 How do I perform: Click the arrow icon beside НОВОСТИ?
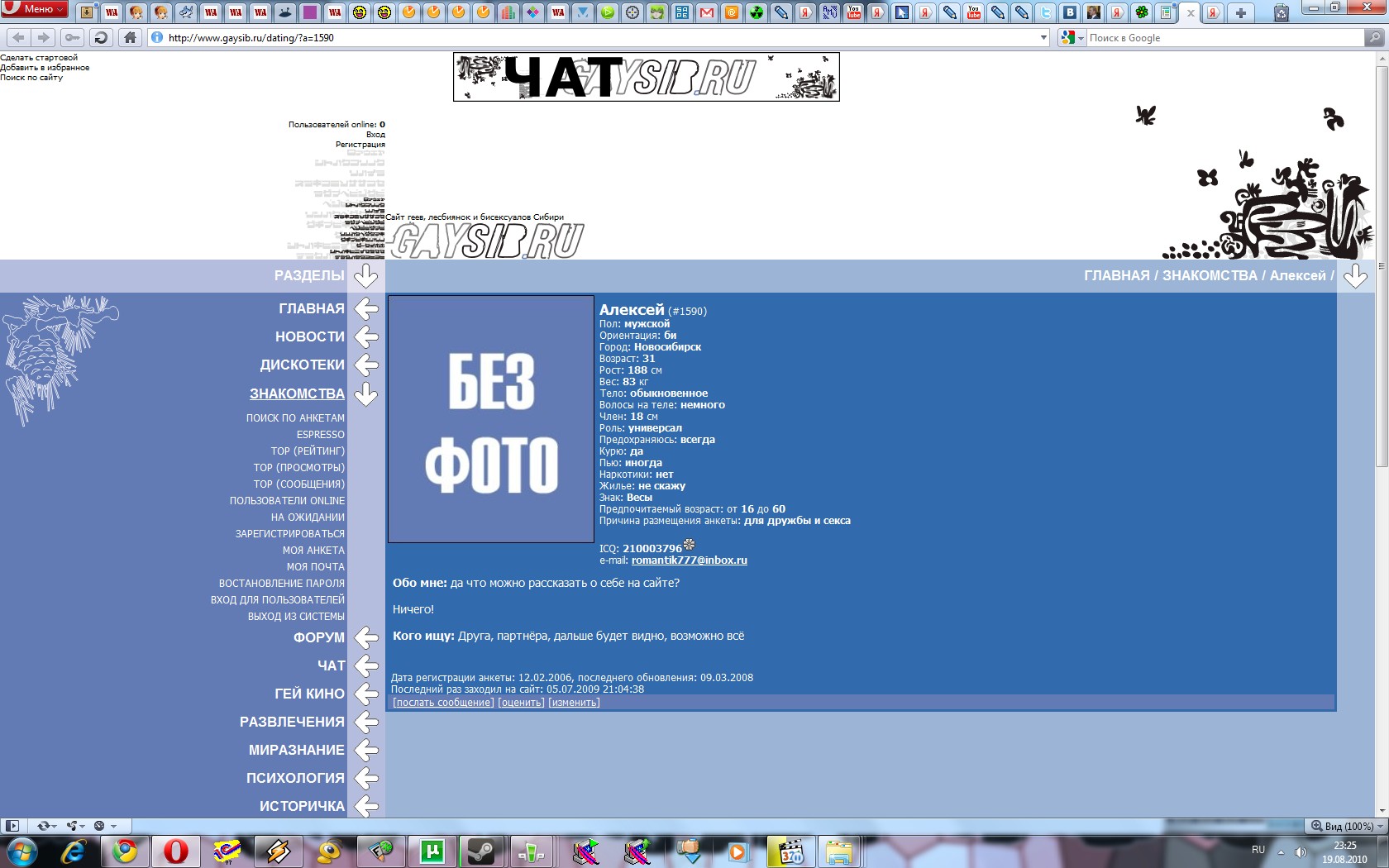(x=366, y=336)
